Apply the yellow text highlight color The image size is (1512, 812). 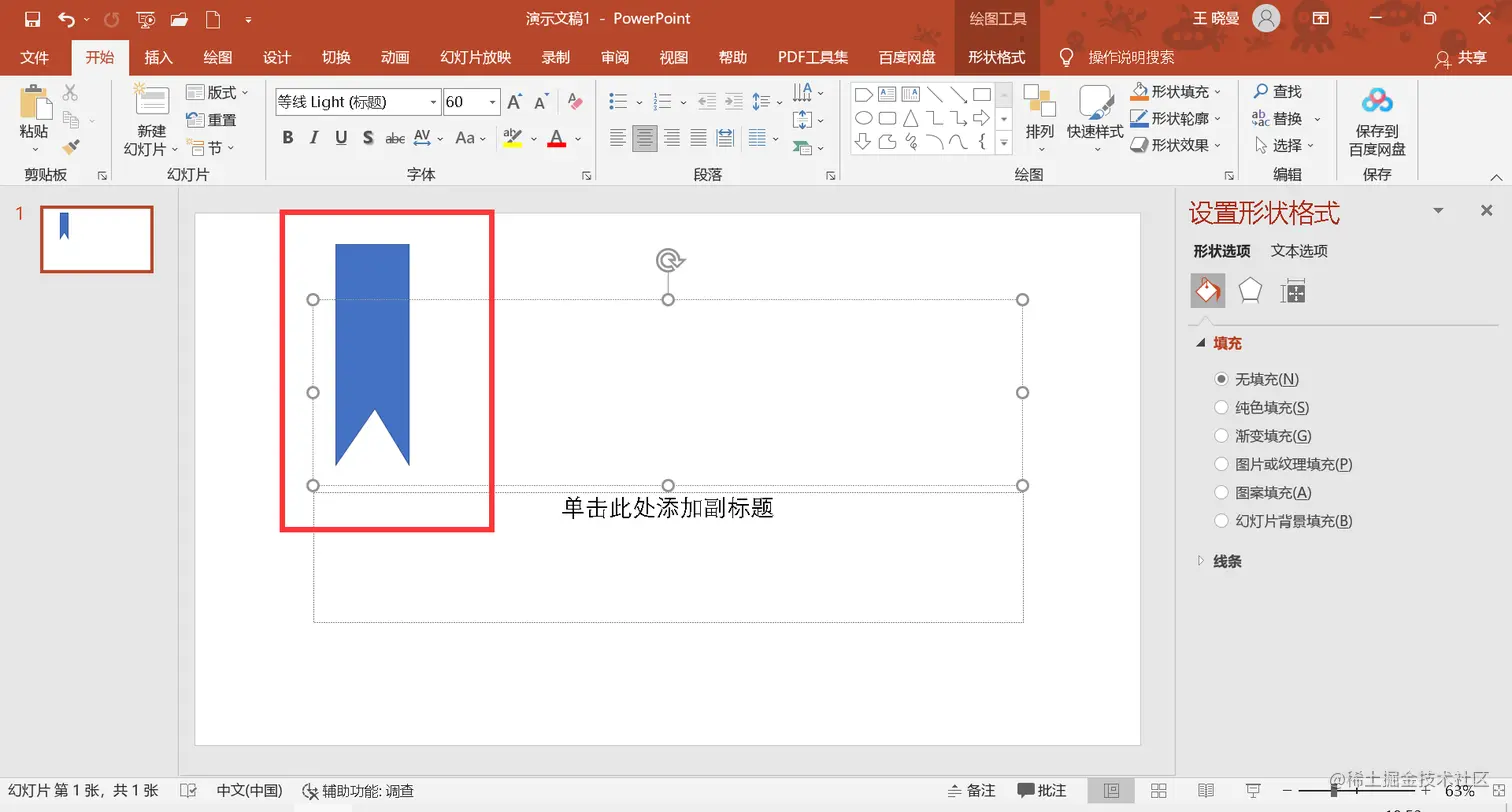(513, 138)
